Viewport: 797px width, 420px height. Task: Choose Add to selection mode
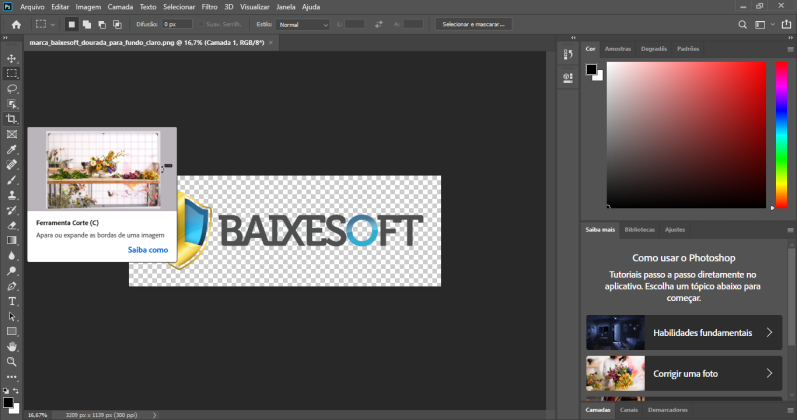(87, 24)
